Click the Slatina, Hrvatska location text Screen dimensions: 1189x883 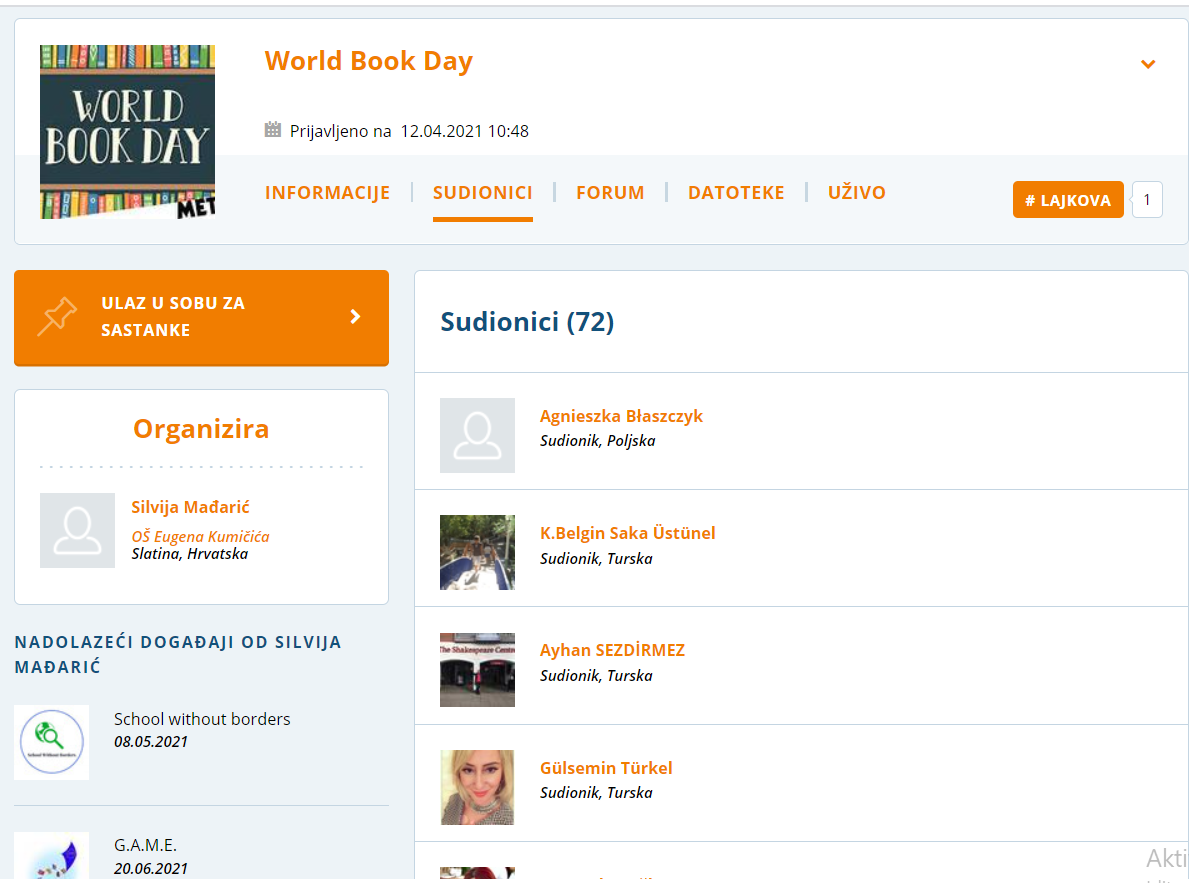tap(190, 554)
